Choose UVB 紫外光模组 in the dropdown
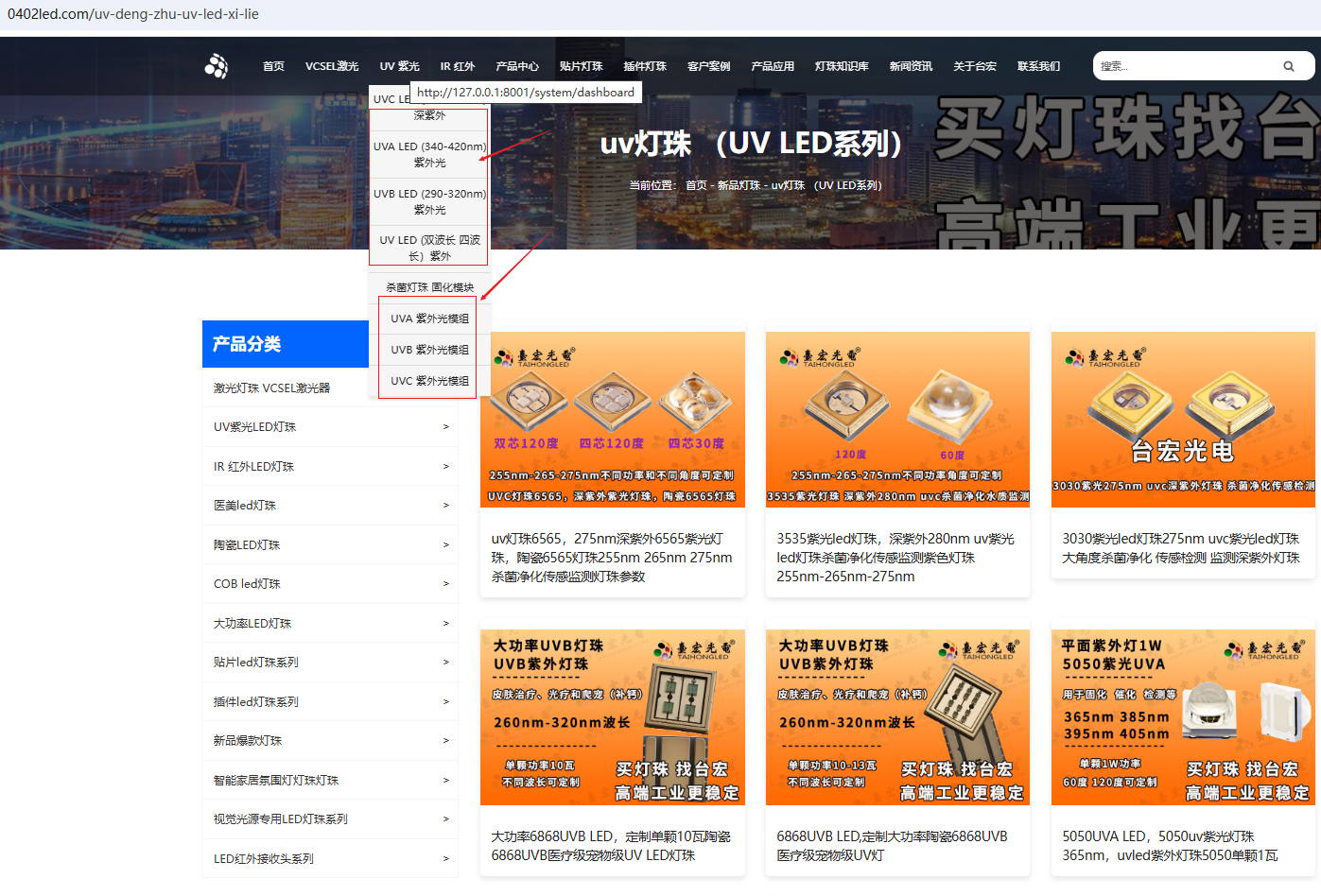This screenshot has height=896, width=1321. pos(429,350)
